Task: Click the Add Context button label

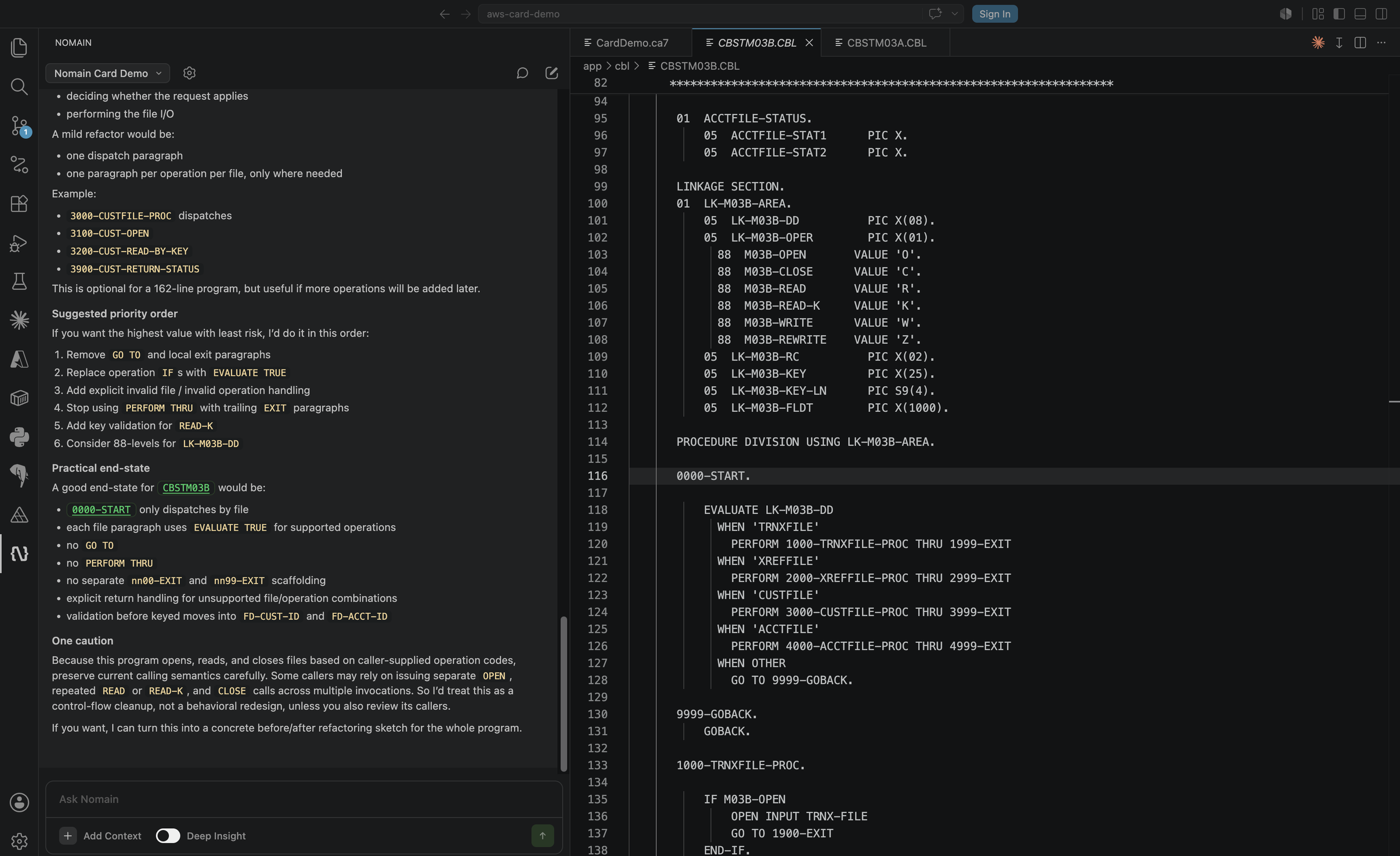Action: click(112, 836)
